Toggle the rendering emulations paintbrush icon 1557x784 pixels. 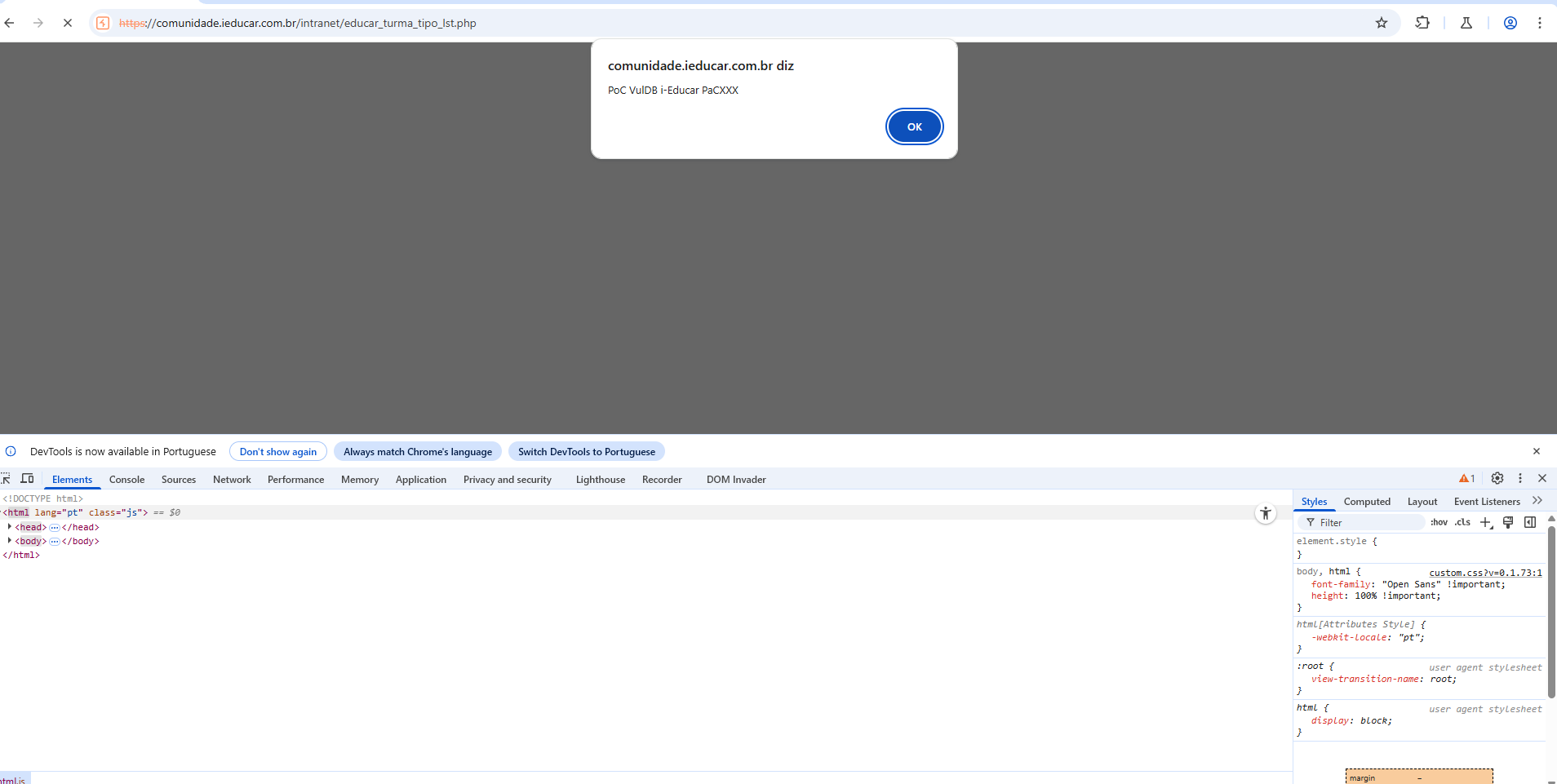click(1508, 522)
